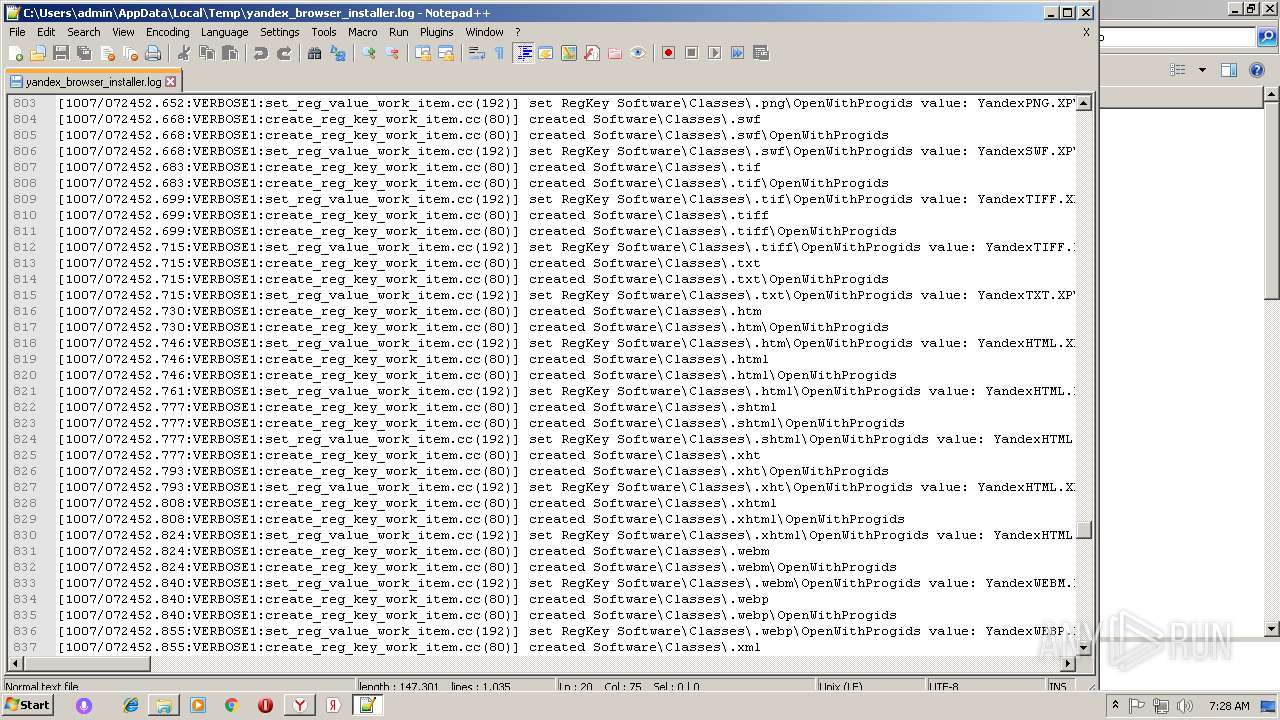Open the View menu
The image size is (1280, 720).
(x=123, y=32)
